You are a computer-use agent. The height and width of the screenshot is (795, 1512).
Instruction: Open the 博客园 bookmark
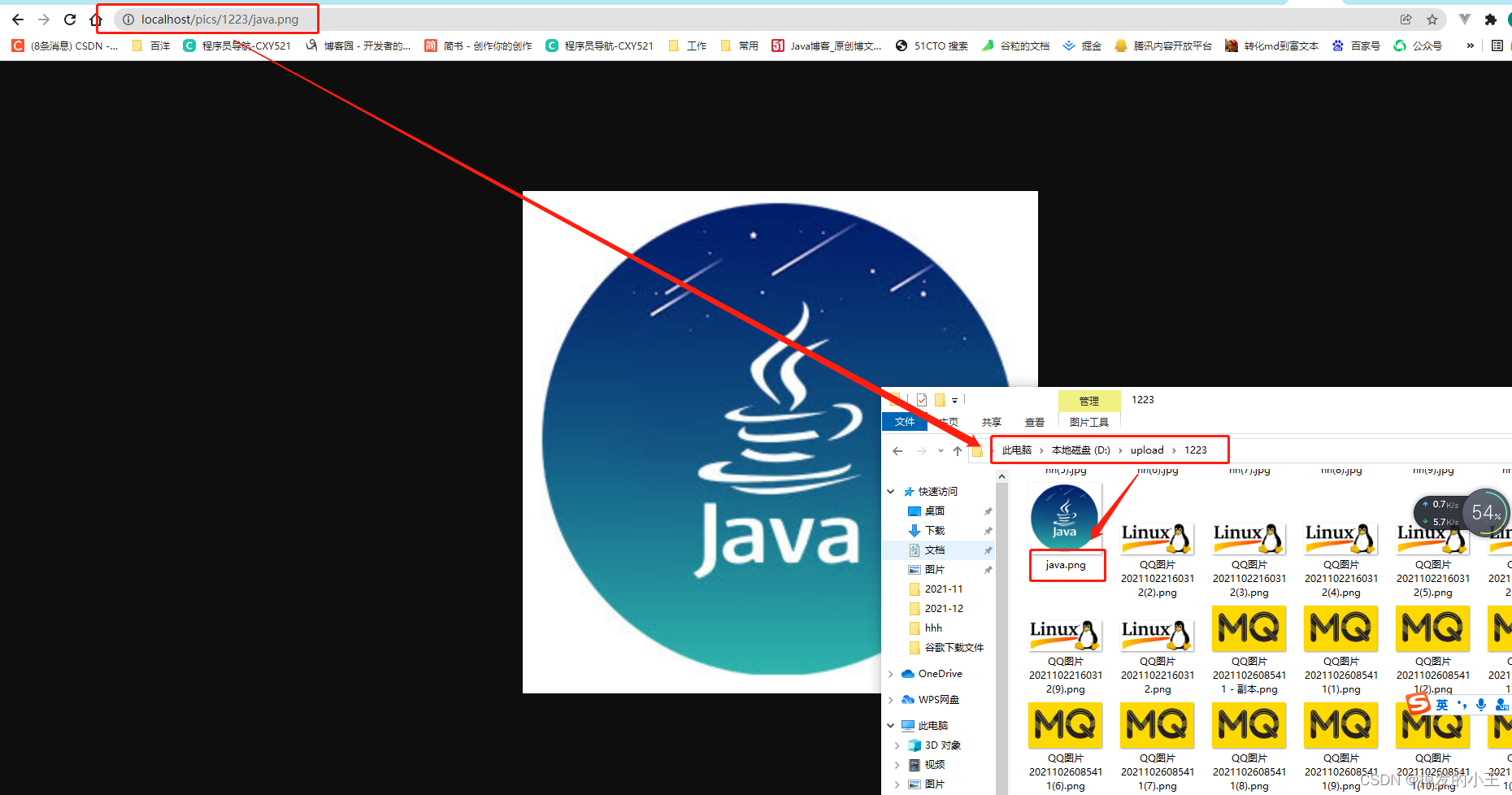358,46
